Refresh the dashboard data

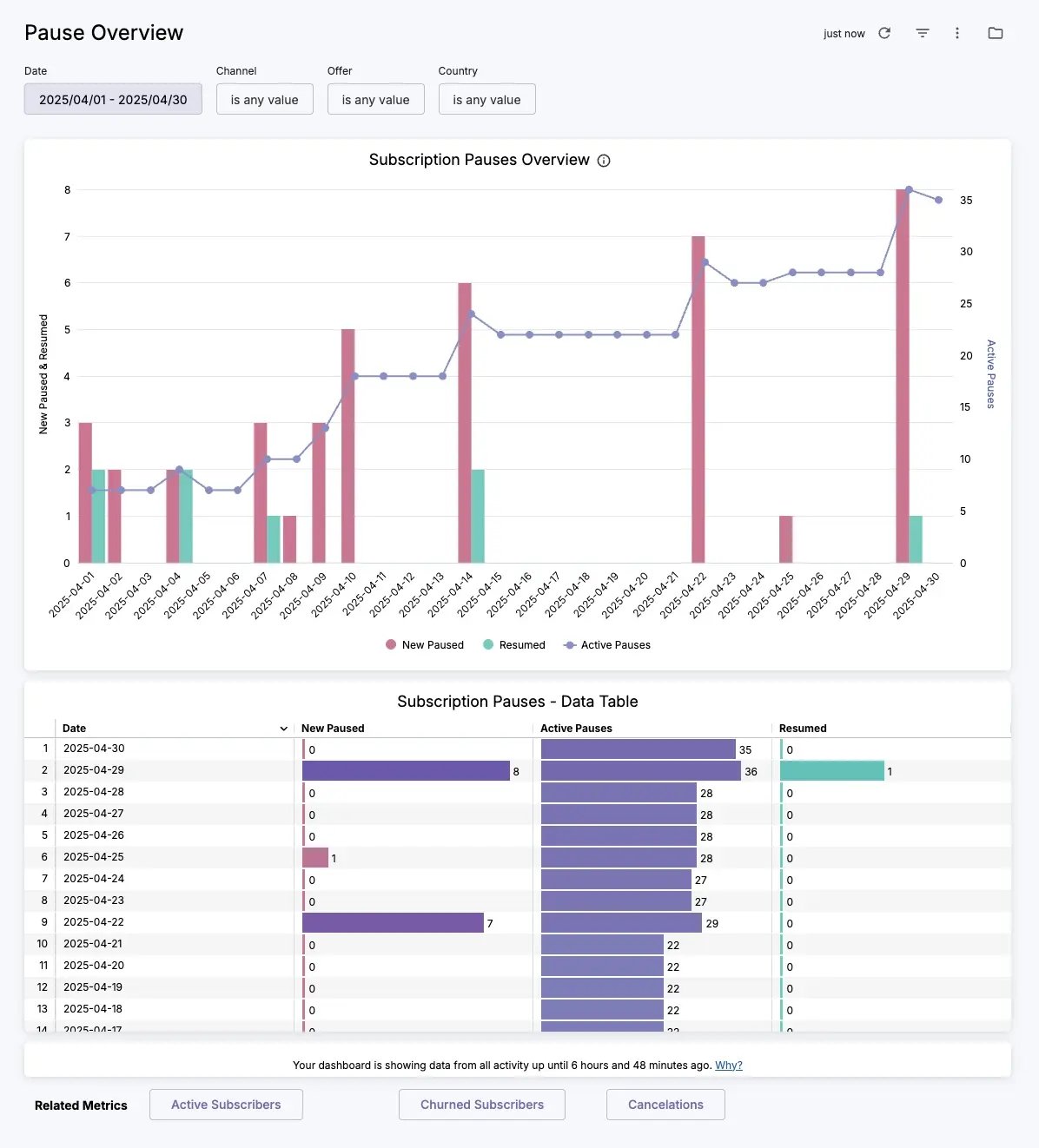(x=884, y=33)
